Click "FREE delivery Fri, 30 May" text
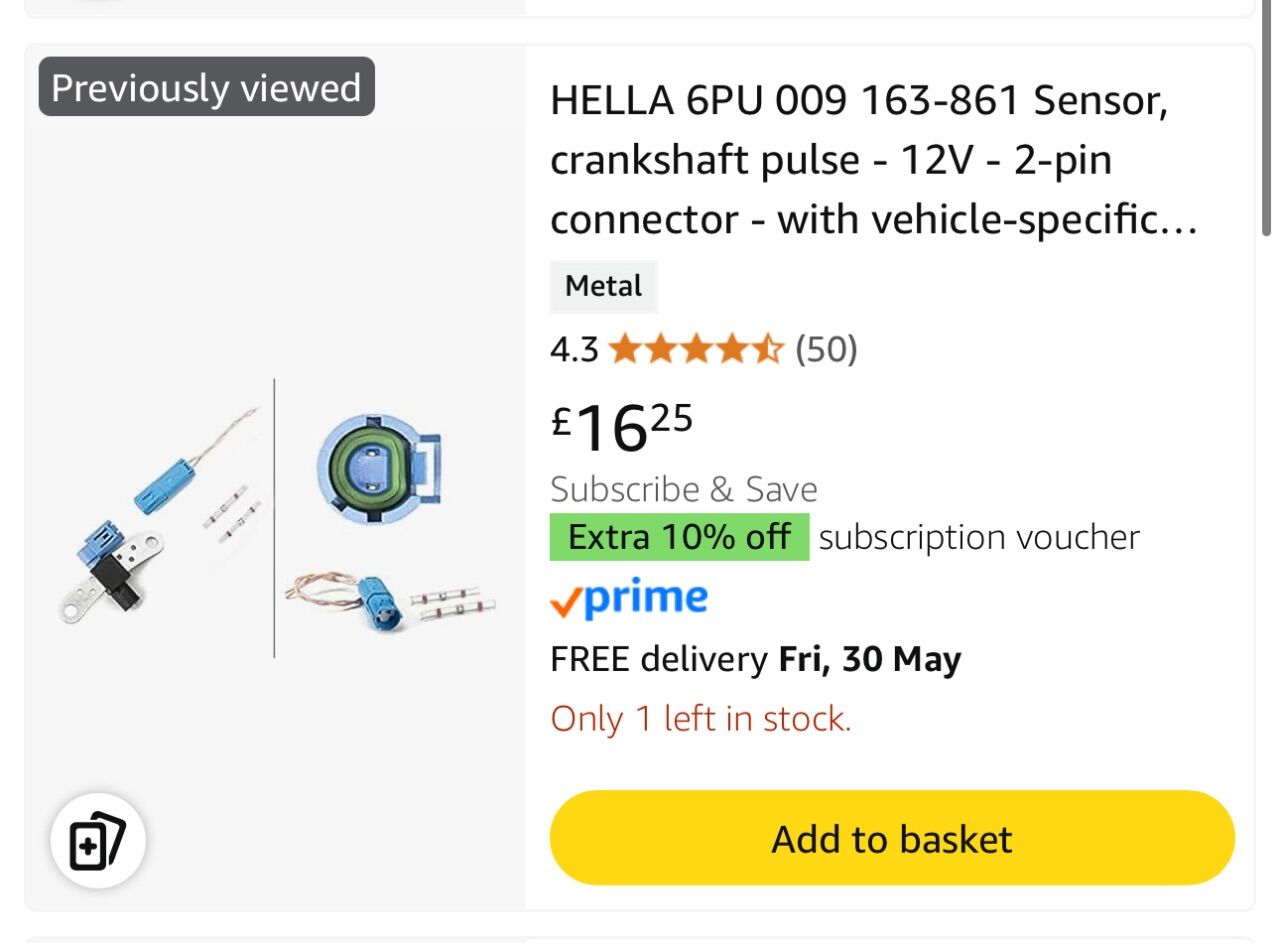This screenshot has height=943, width=1280. click(x=755, y=660)
